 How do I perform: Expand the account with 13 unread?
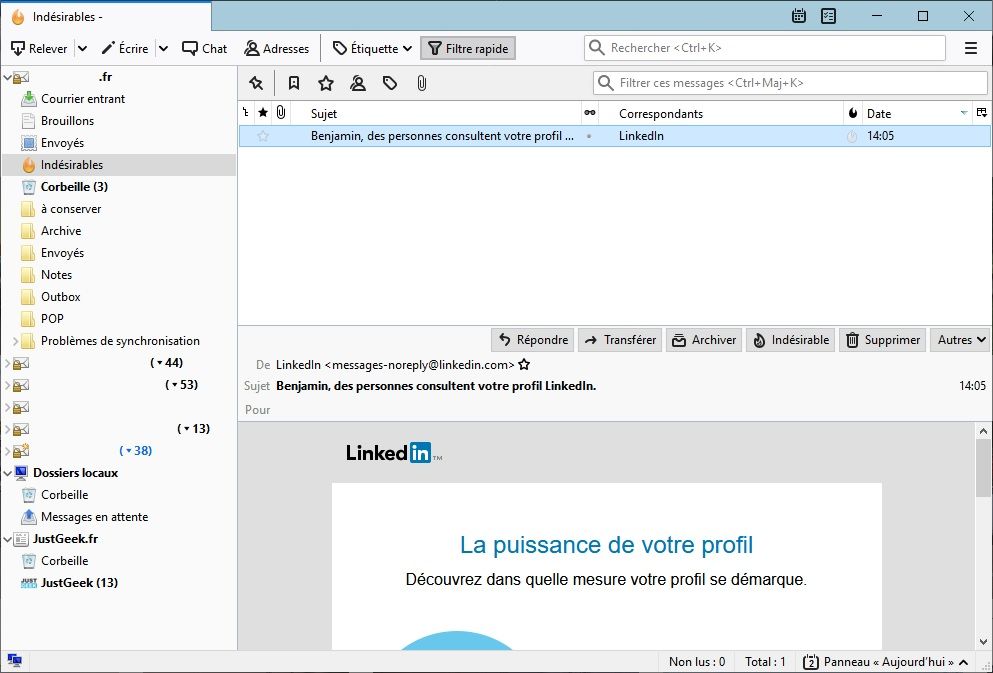click(7, 429)
